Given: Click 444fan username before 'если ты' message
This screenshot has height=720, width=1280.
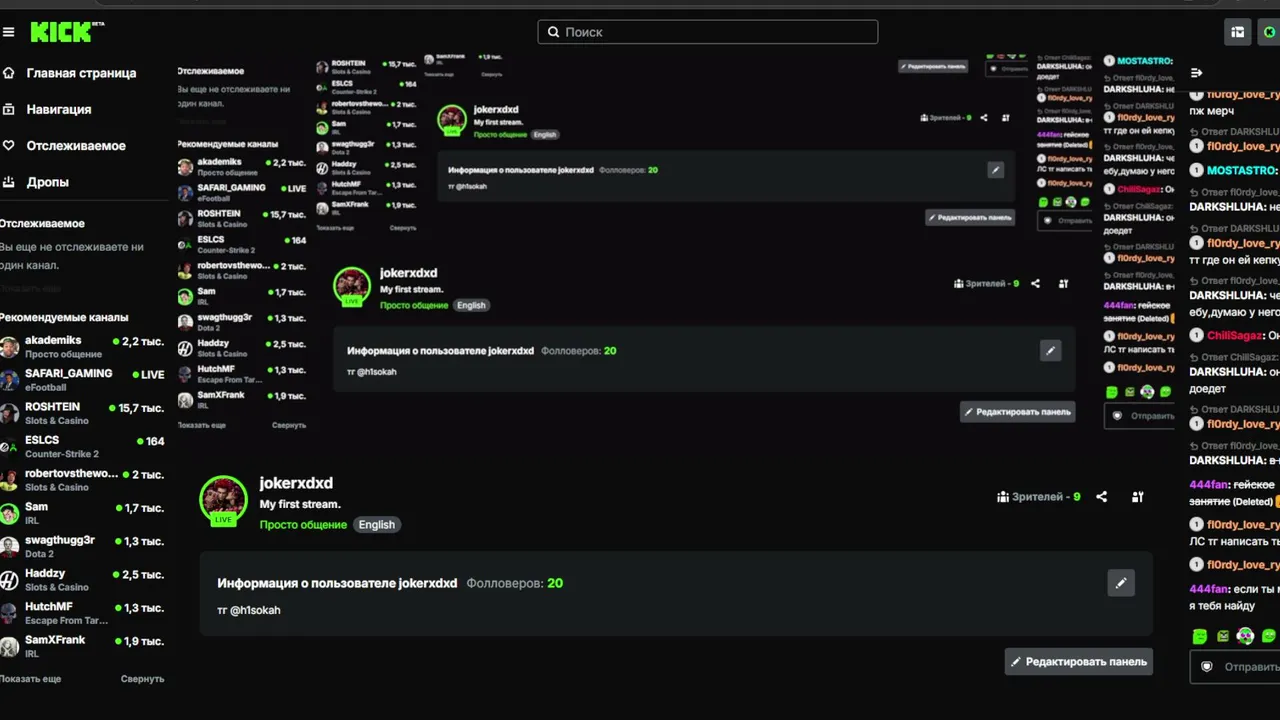Looking at the screenshot, I should click(1208, 589).
